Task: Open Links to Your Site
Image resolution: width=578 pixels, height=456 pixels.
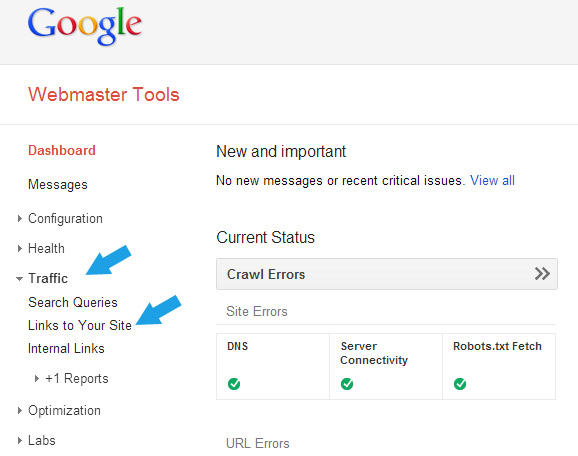Action: point(80,325)
